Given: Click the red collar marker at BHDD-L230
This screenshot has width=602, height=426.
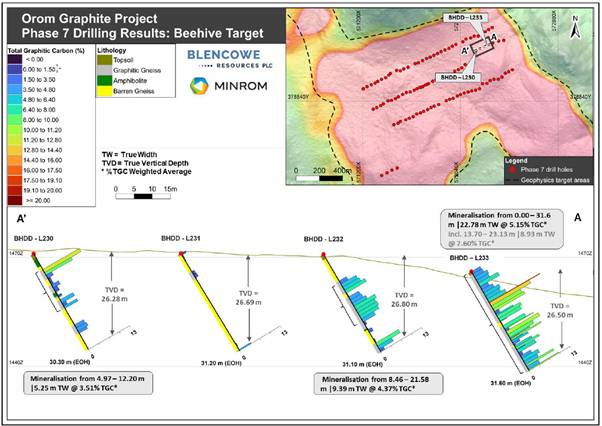Looking at the screenshot, I should click(x=34, y=255).
